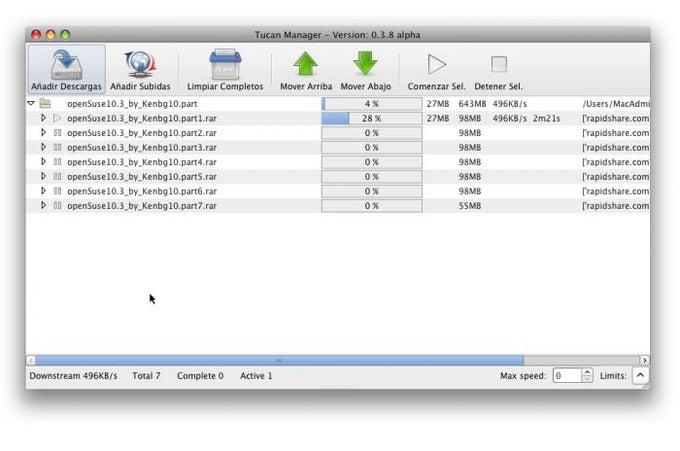Click the scrollbar left arrow
Screen dimensions: 680x451
30,360
